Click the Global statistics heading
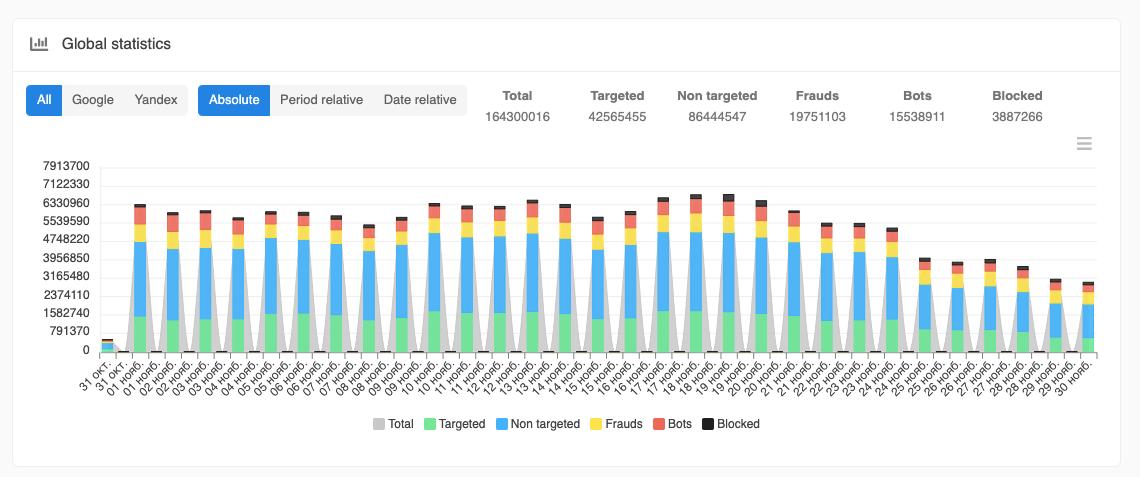This screenshot has height=477, width=1140. click(116, 44)
